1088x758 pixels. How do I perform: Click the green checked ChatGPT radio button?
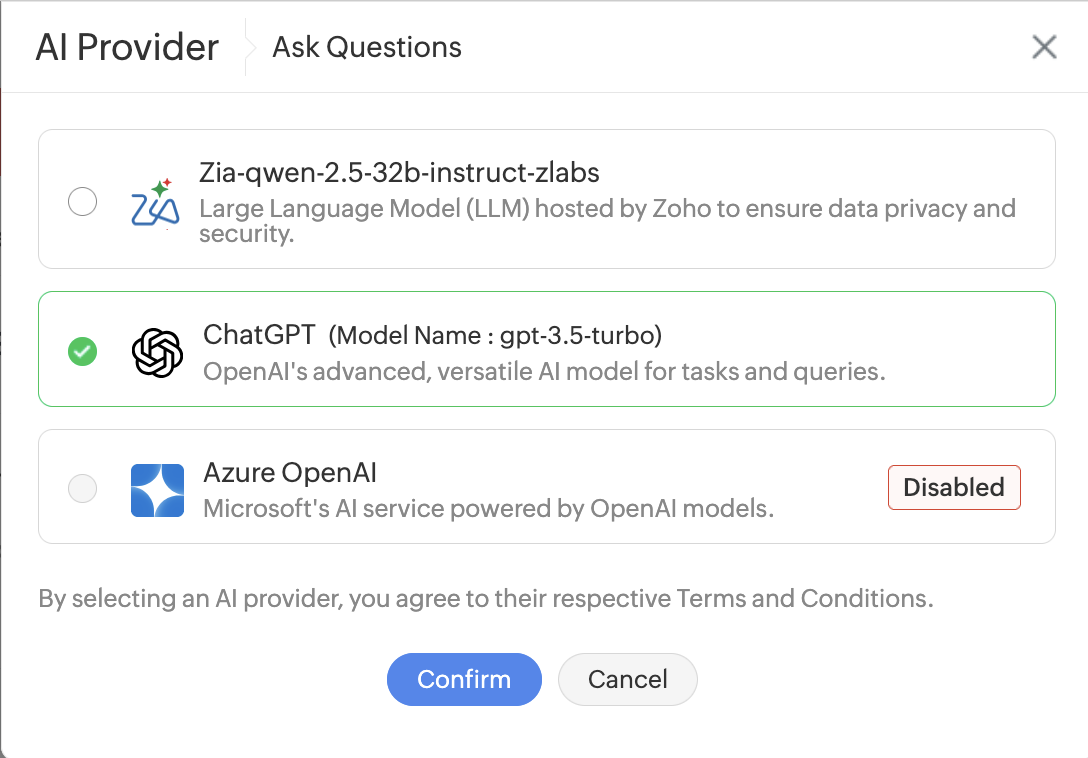(x=83, y=351)
